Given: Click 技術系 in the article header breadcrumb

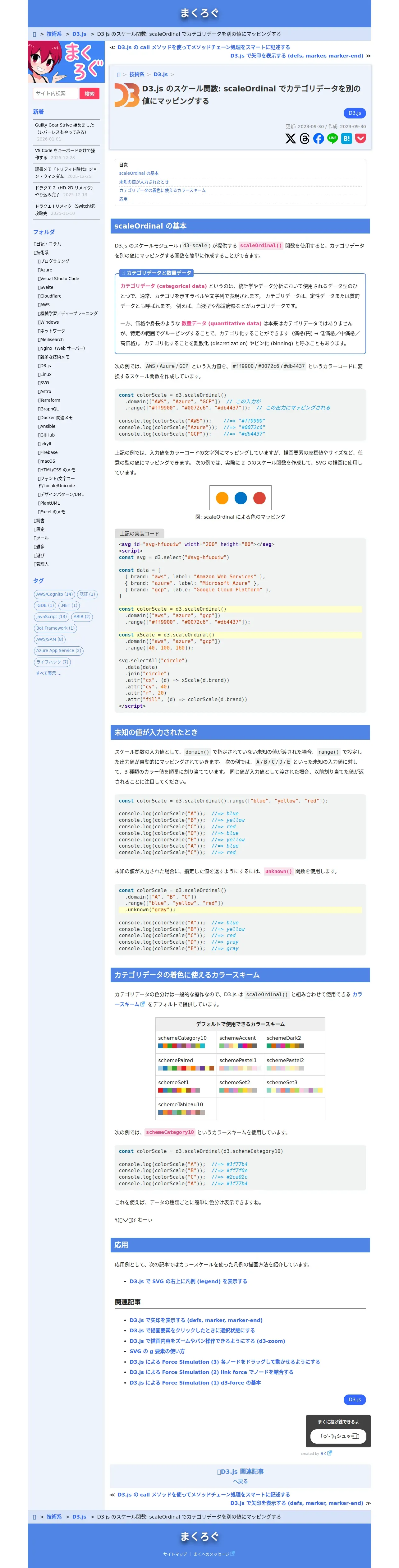Looking at the screenshot, I should 137,74.
